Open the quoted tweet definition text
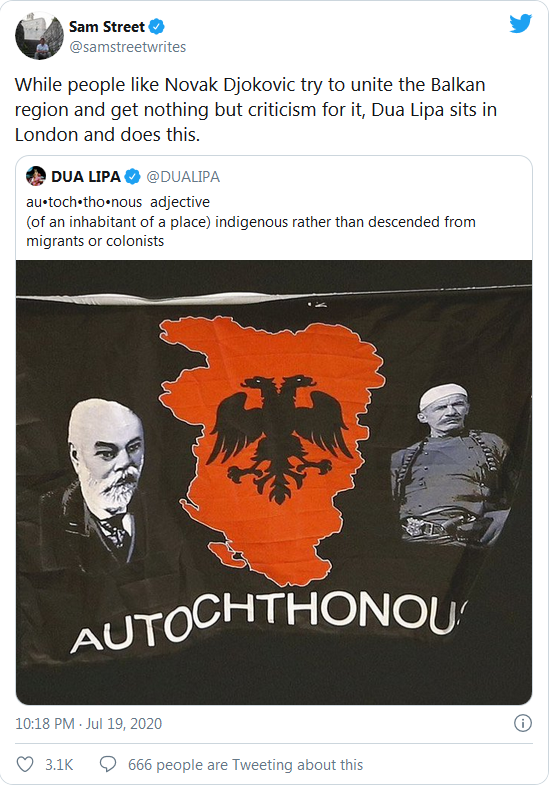This screenshot has height=785, width=552. point(251,221)
